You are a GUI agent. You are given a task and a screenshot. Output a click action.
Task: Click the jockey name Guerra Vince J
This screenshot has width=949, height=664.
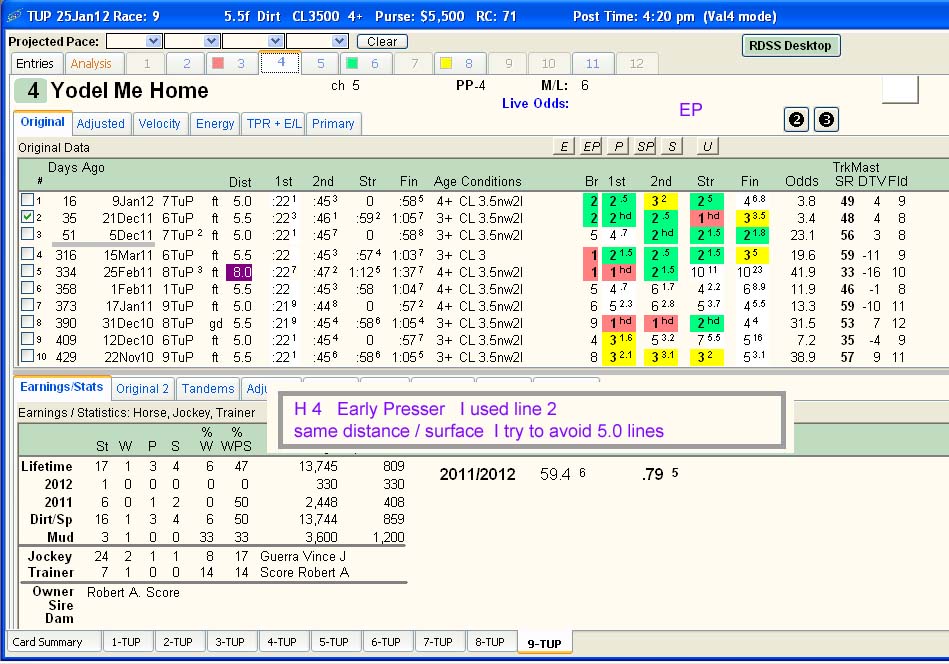pyautogui.click(x=303, y=556)
